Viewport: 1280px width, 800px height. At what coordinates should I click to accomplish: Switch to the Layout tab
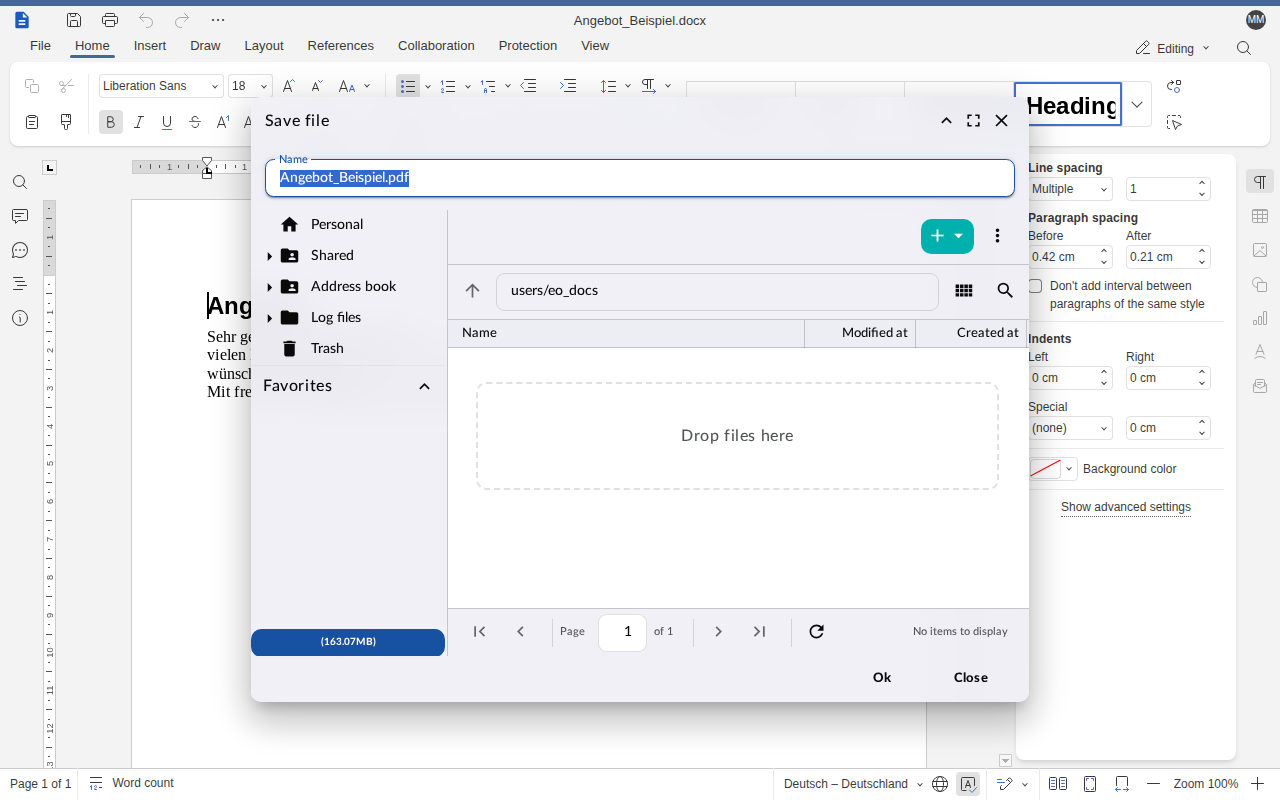(264, 46)
